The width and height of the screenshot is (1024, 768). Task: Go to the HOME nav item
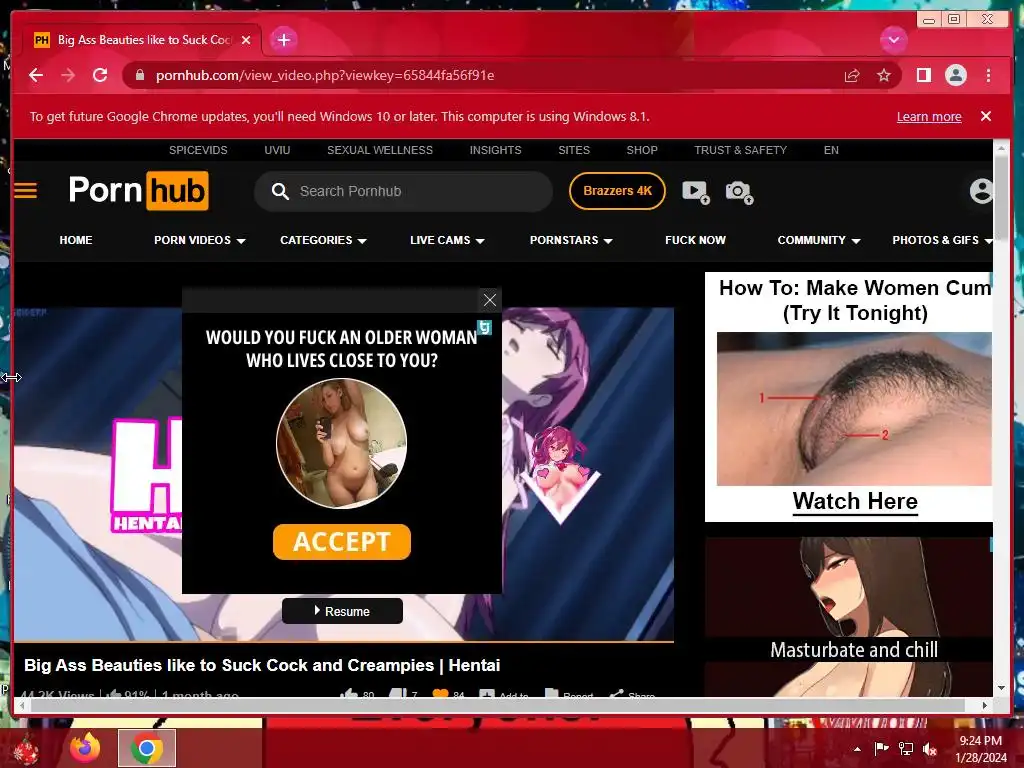pyautogui.click(x=76, y=240)
